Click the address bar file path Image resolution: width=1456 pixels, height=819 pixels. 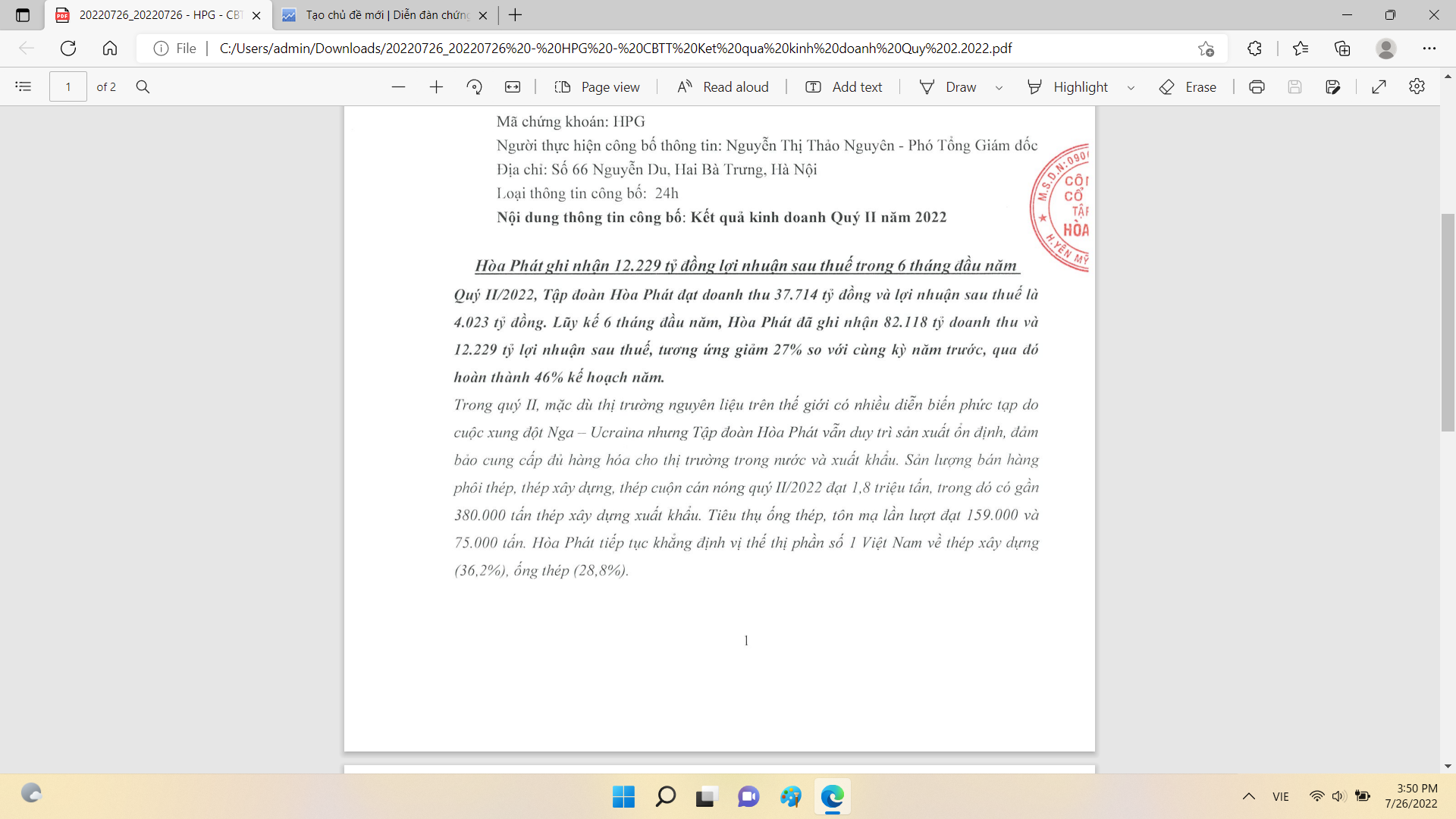point(615,49)
